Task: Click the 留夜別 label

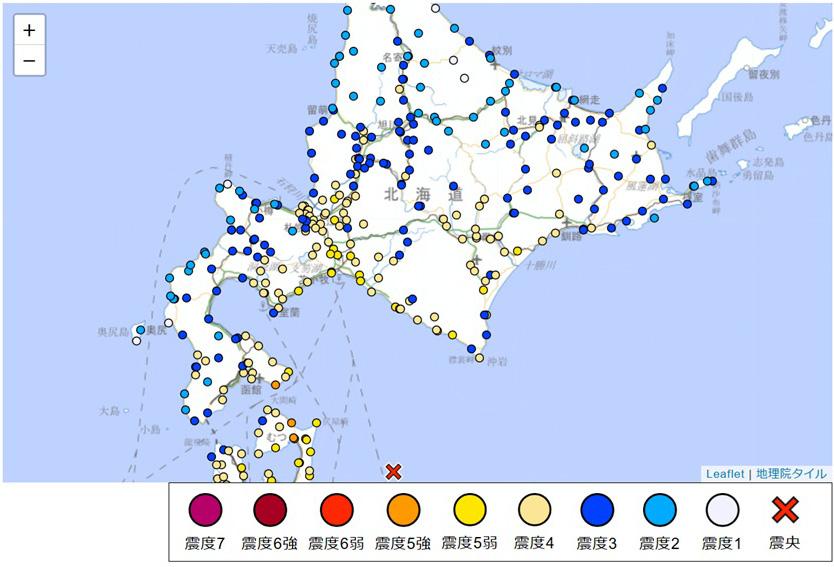Action: click(x=764, y=75)
